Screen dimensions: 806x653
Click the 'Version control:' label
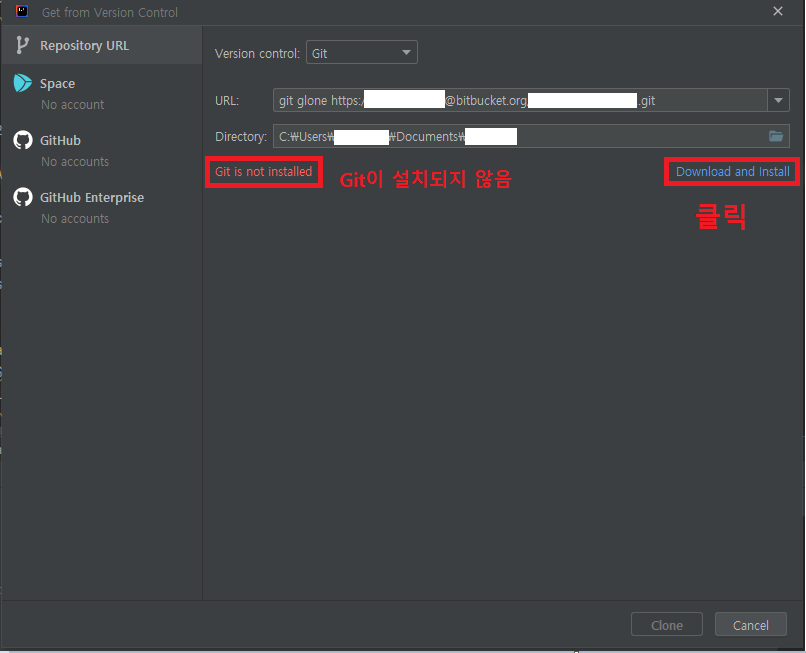click(257, 53)
